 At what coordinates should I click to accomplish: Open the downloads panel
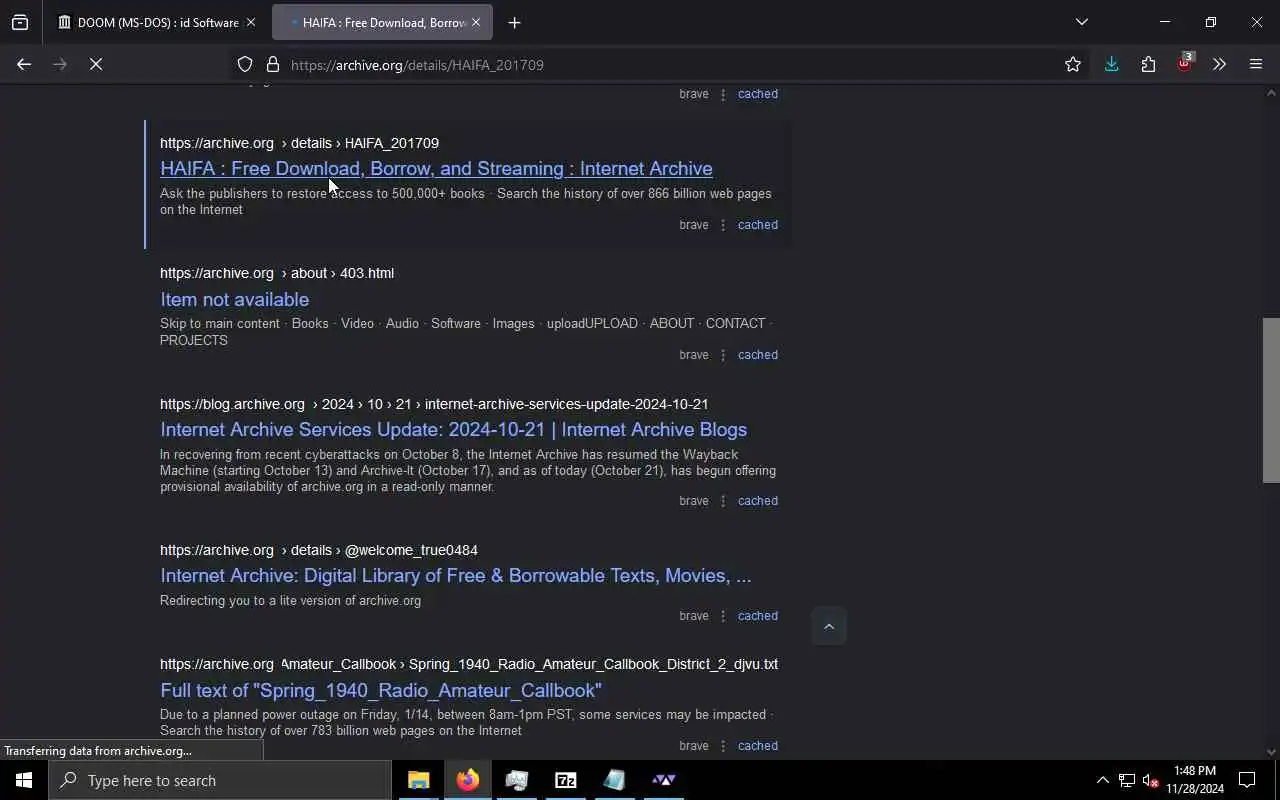[x=1111, y=64]
